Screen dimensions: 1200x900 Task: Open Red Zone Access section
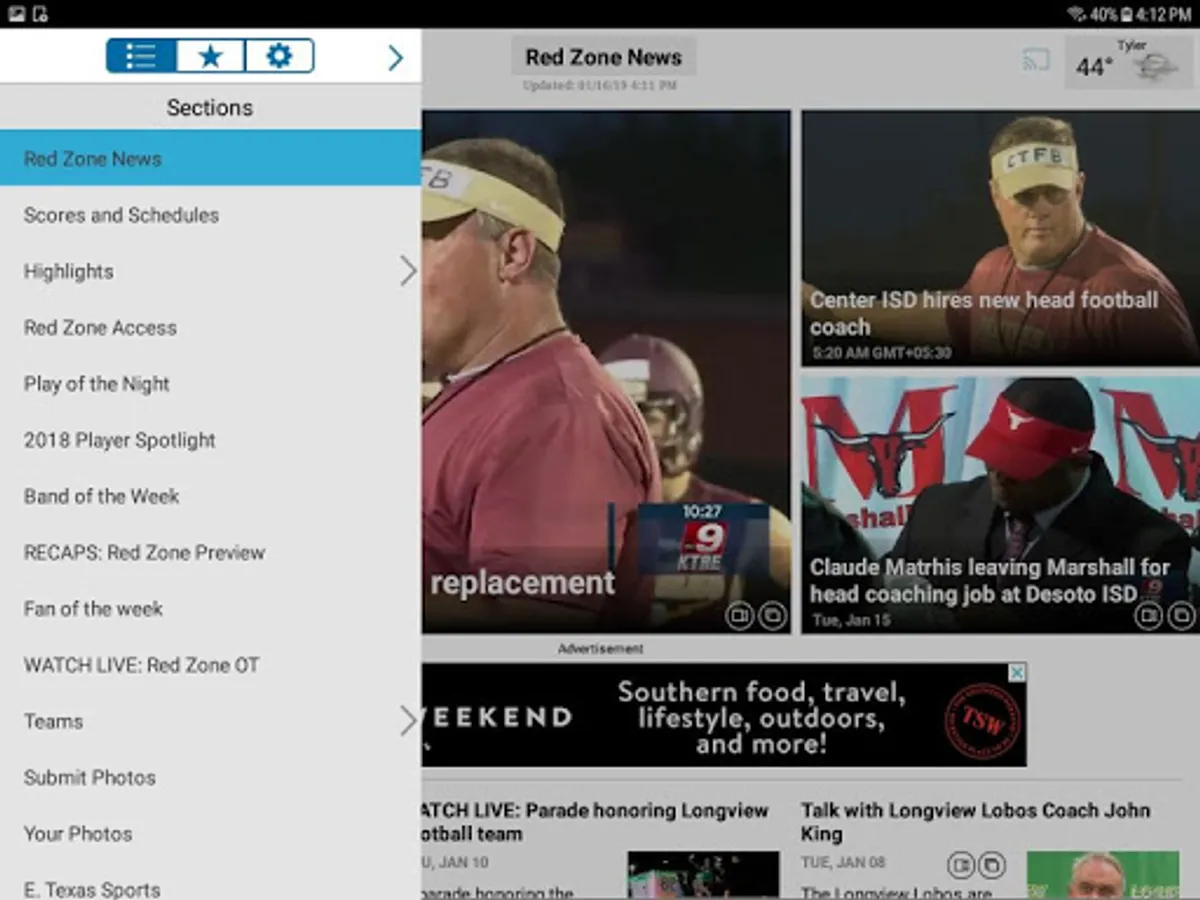210,327
